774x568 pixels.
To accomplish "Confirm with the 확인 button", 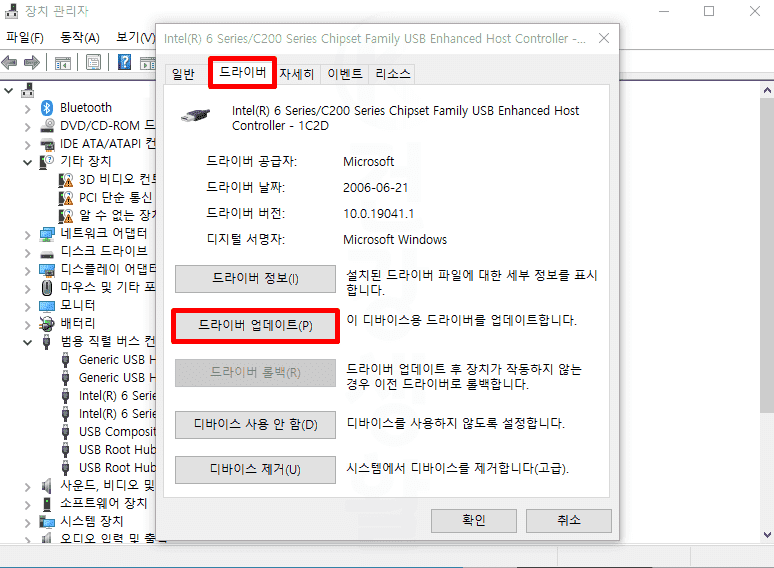I will (473, 521).
